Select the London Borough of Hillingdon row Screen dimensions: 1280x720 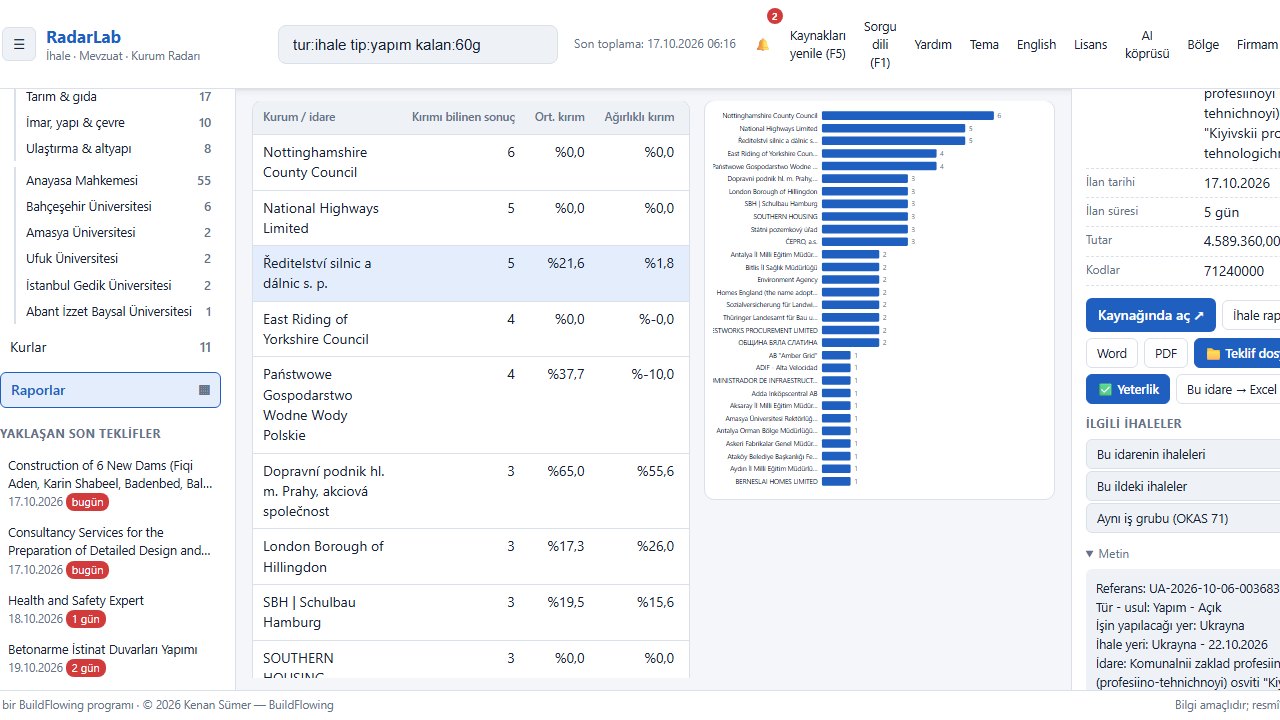point(471,557)
